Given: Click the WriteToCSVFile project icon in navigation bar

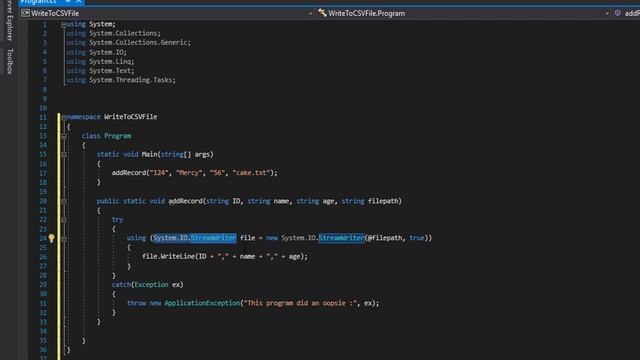Looking at the screenshot, I should (x=25, y=13).
